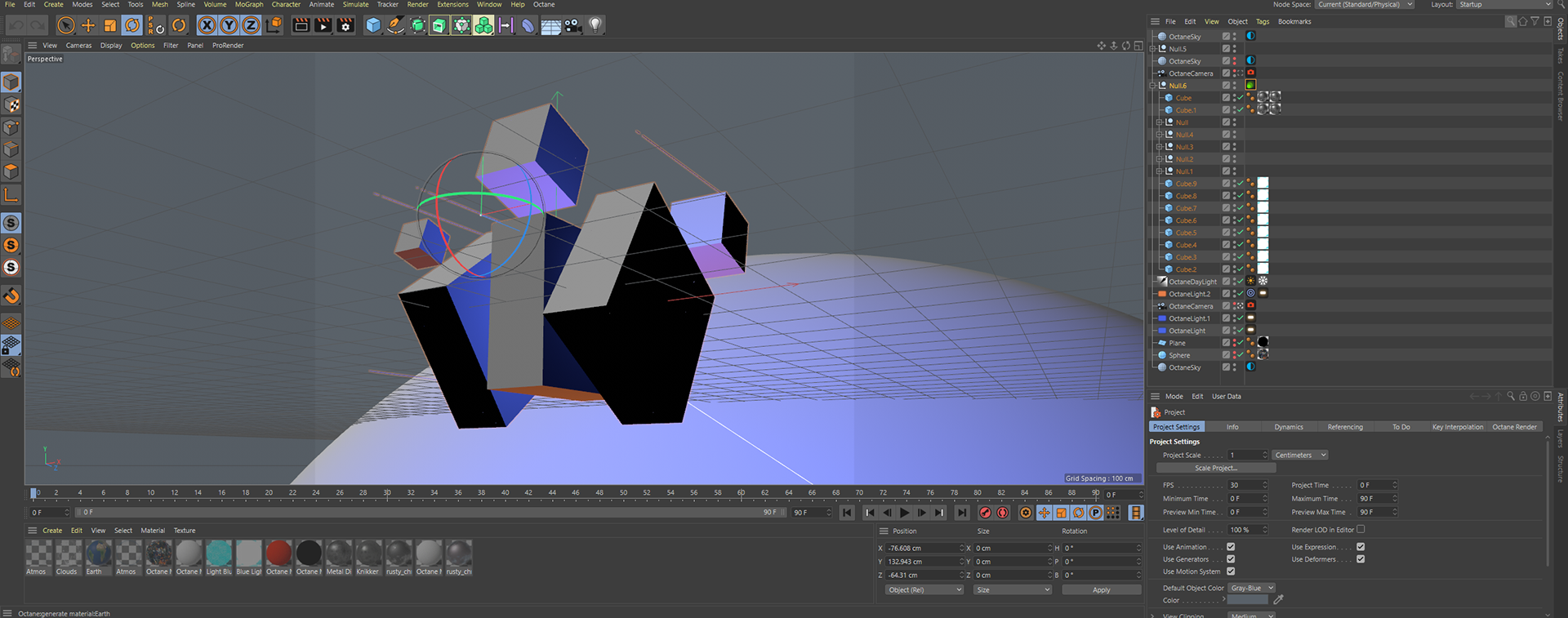Open material manager Create menu

[52, 531]
